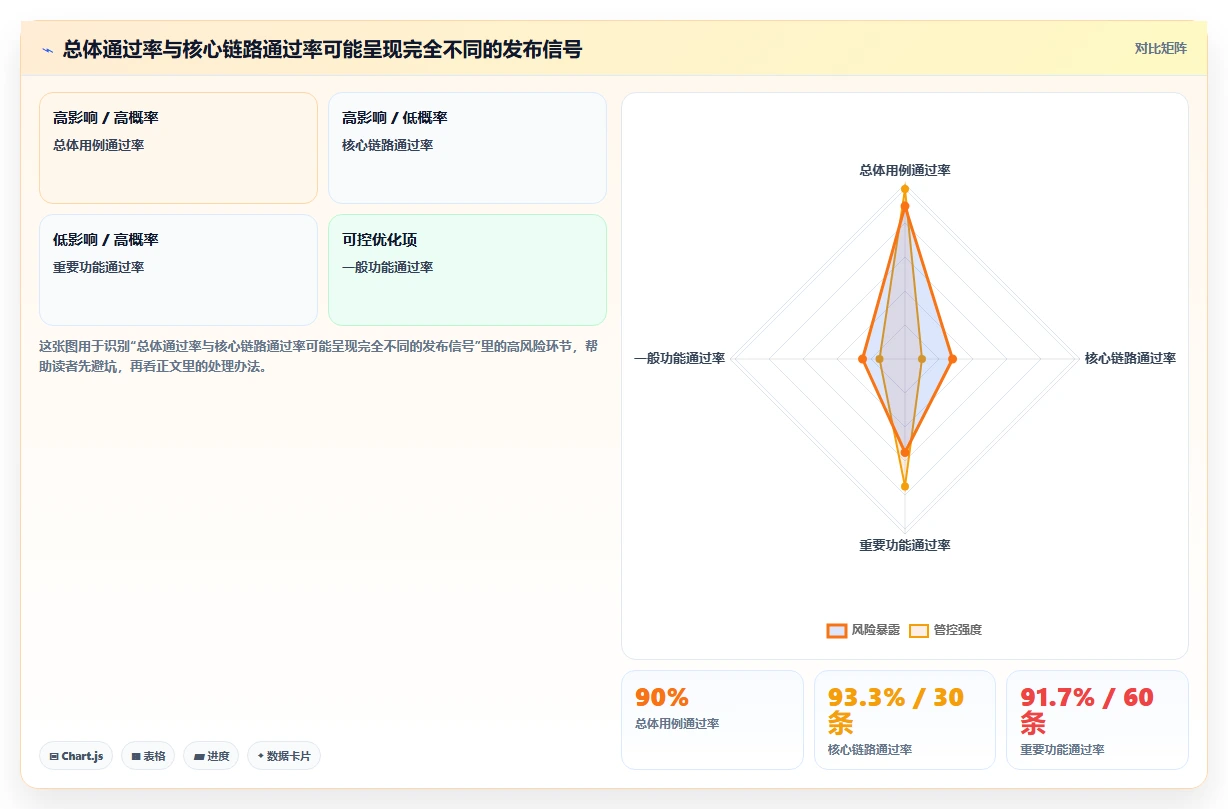Click the 进度 tag

point(211,756)
